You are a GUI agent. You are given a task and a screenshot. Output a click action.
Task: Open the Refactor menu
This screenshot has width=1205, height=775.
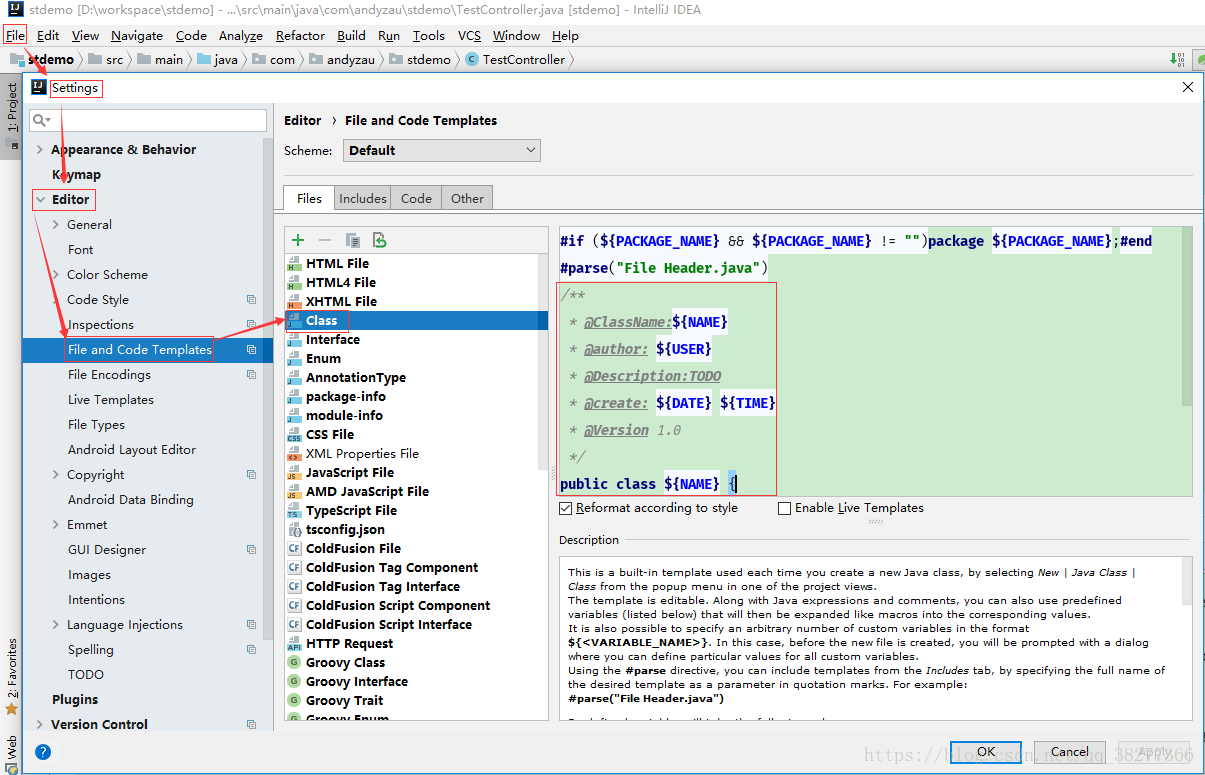300,36
